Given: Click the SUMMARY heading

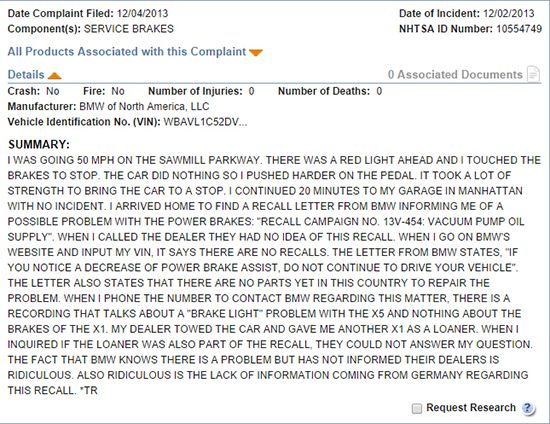Looking at the screenshot, I should (39, 144).
